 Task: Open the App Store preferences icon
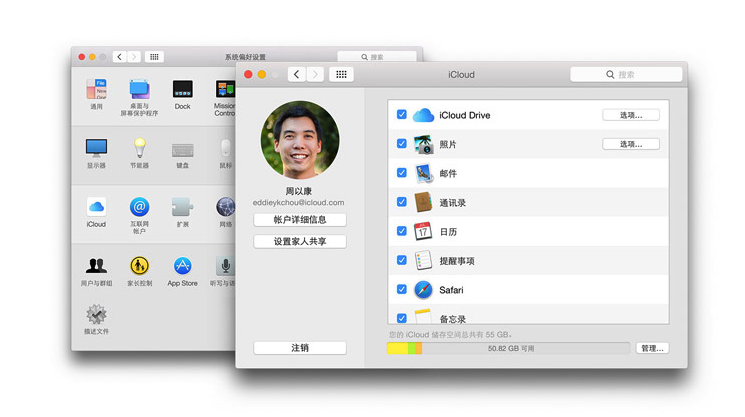[x=182, y=267]
